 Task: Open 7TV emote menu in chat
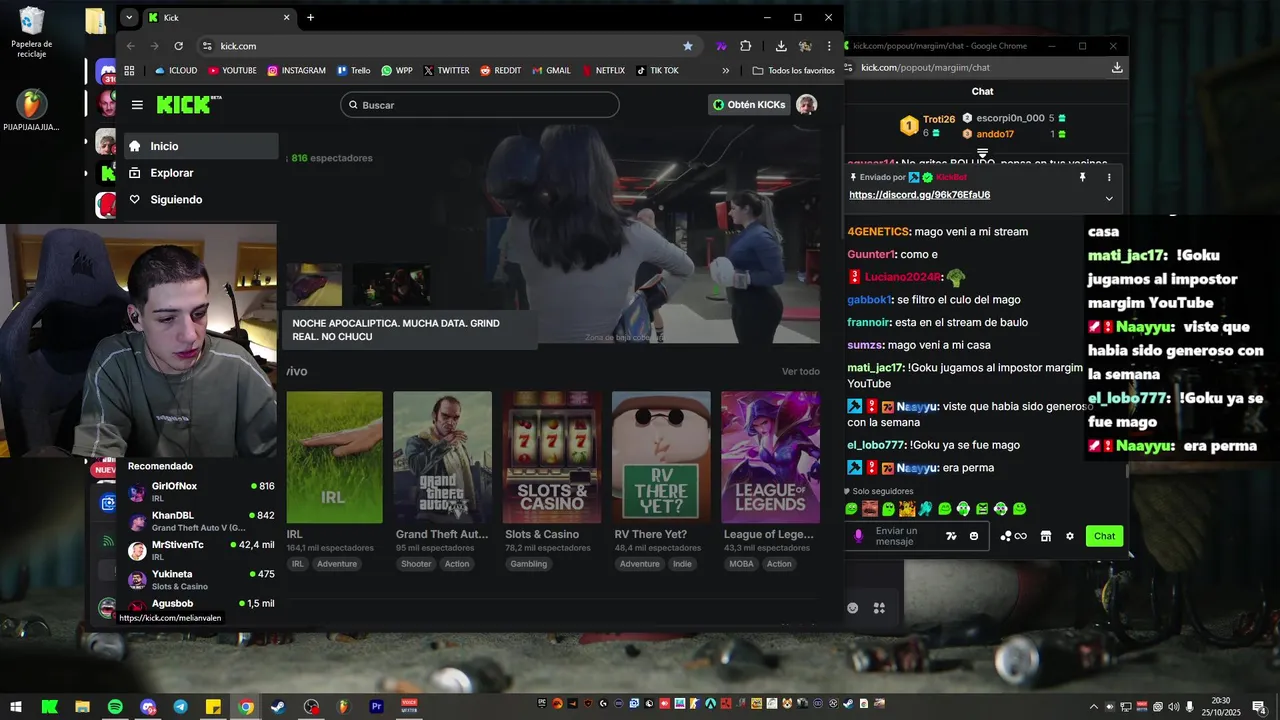point(951,536)
